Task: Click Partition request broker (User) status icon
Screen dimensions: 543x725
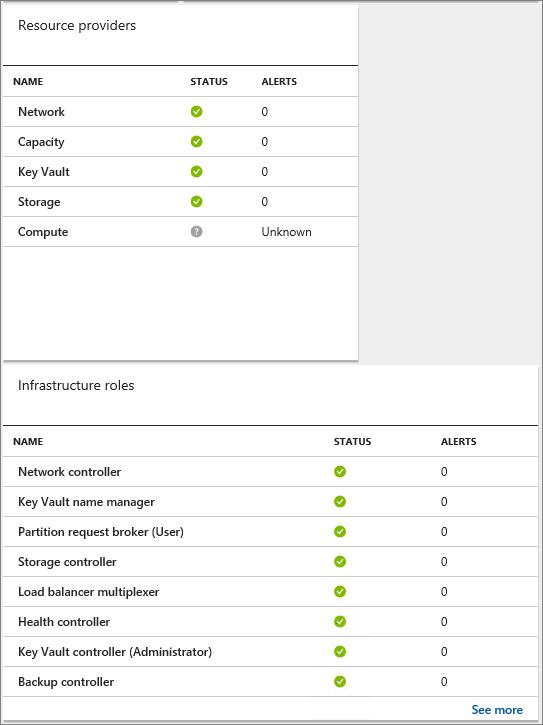Action: pyautogui.click(x=340, y=532)
